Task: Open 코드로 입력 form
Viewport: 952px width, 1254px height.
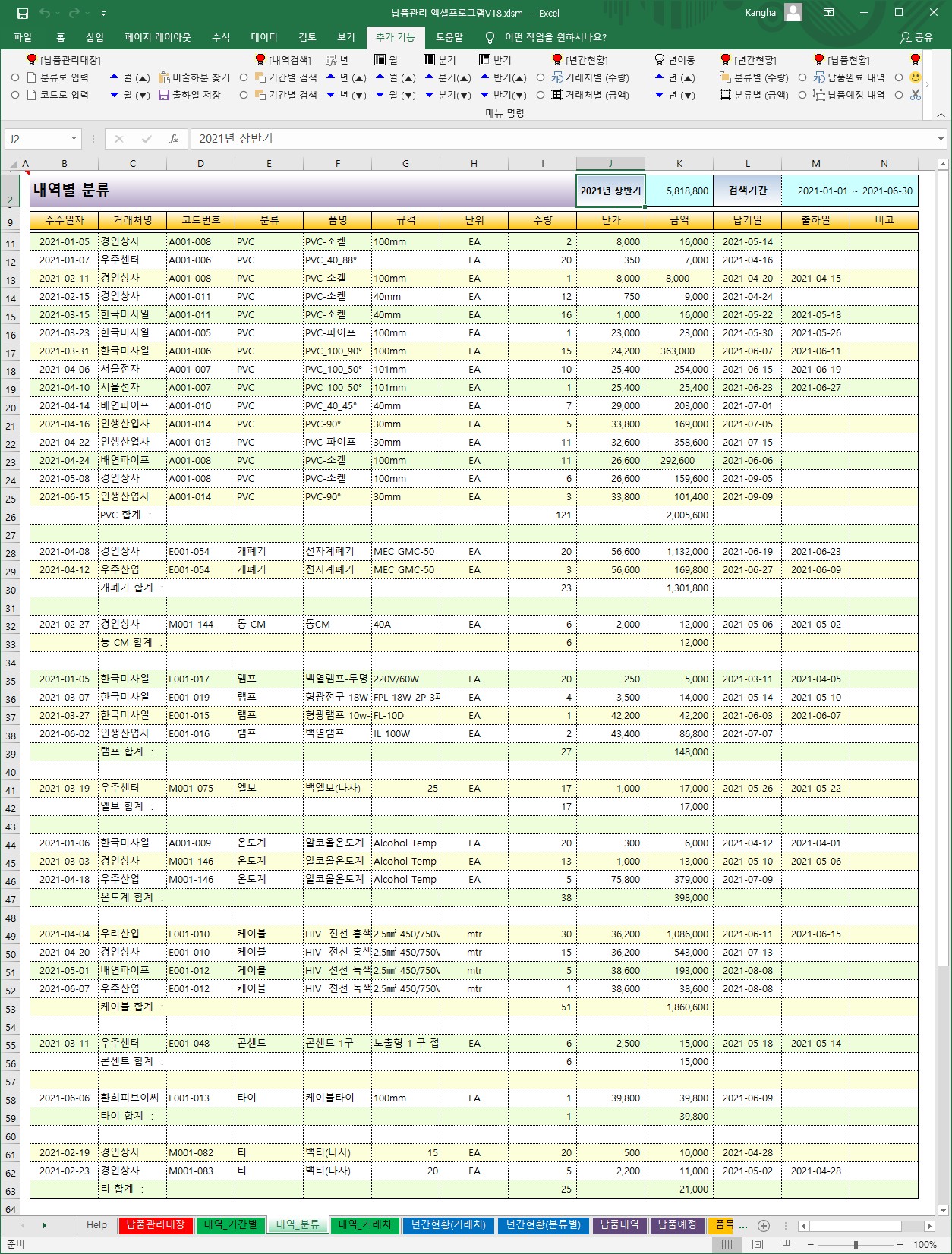Action: point(58,95)
